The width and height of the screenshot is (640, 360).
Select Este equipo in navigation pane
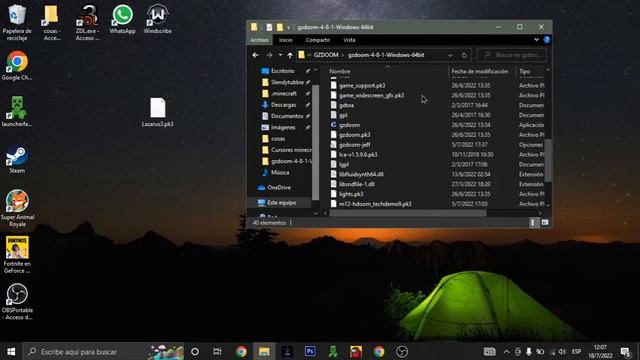coord(282,202)
